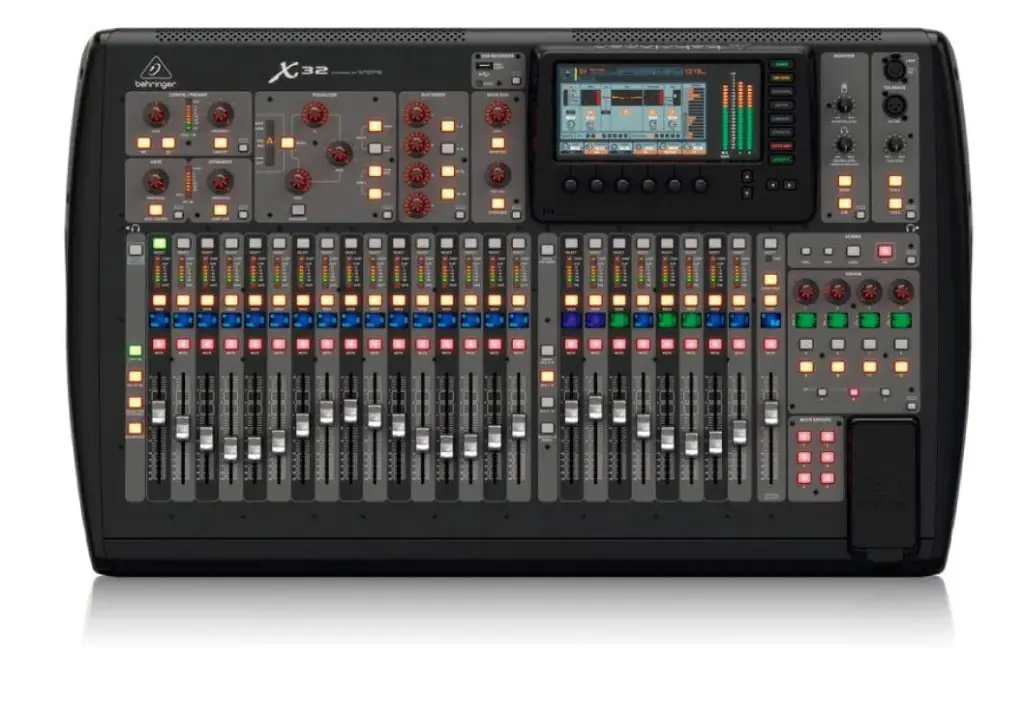This screenshot has height=702, width=1024.
Task: Click the Behringer logo on the console
Action: pyautogui.click(x=156, y=74)
